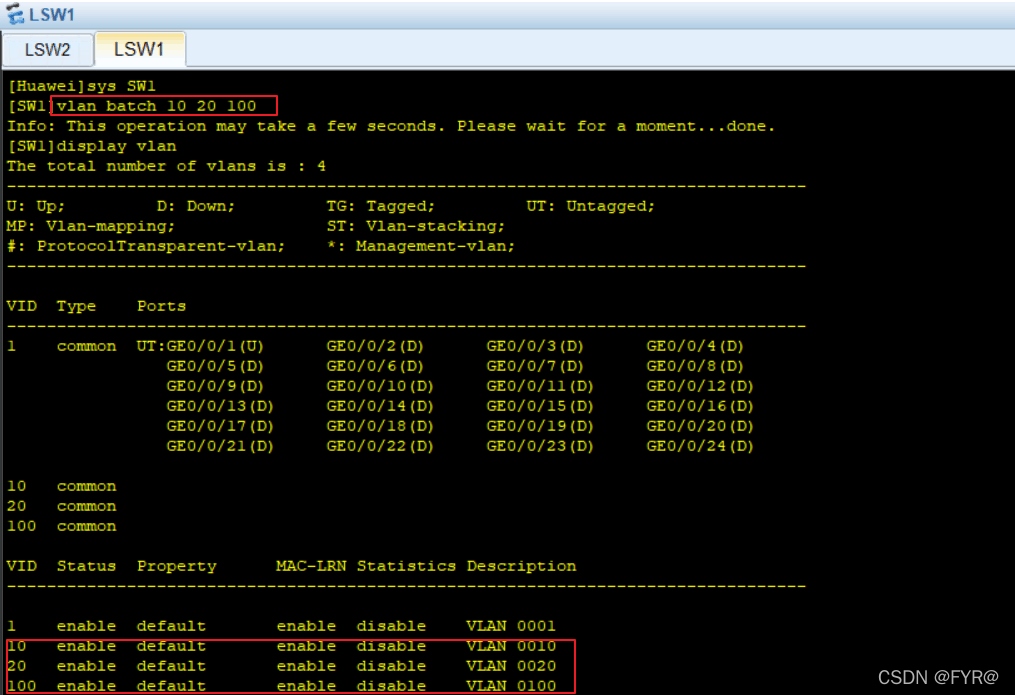Click the '[Huawei]sys SW1' line
1015x695 pixels.
click(82, 85)
